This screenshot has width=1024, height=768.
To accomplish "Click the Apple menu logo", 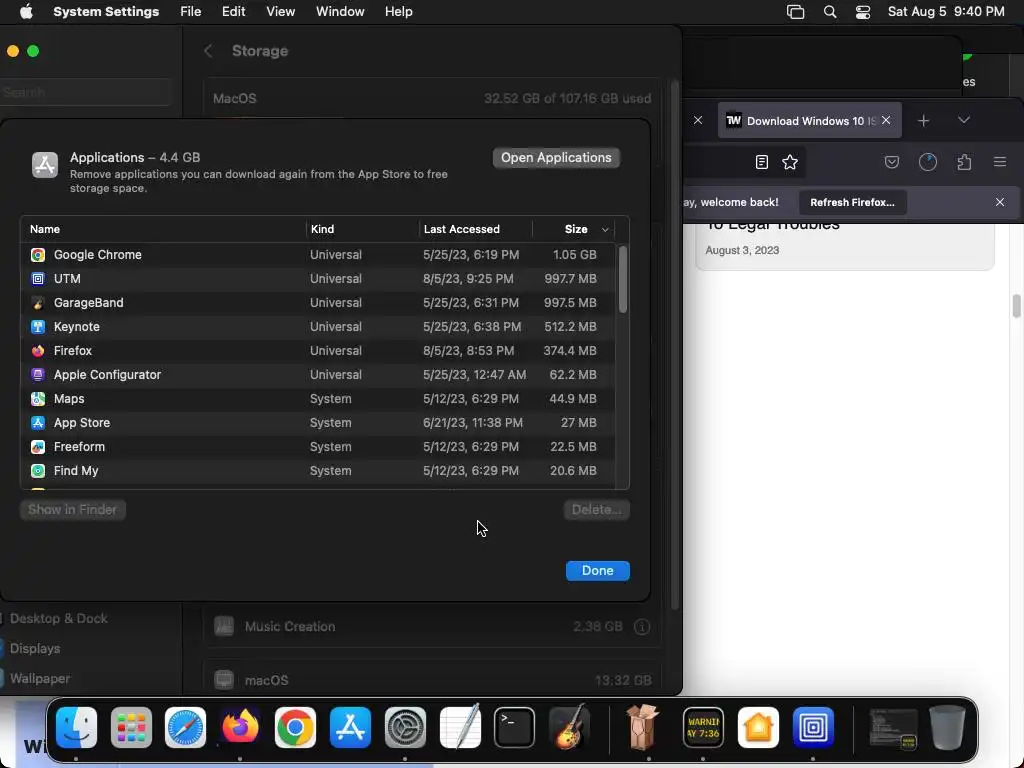I will 26,12.
